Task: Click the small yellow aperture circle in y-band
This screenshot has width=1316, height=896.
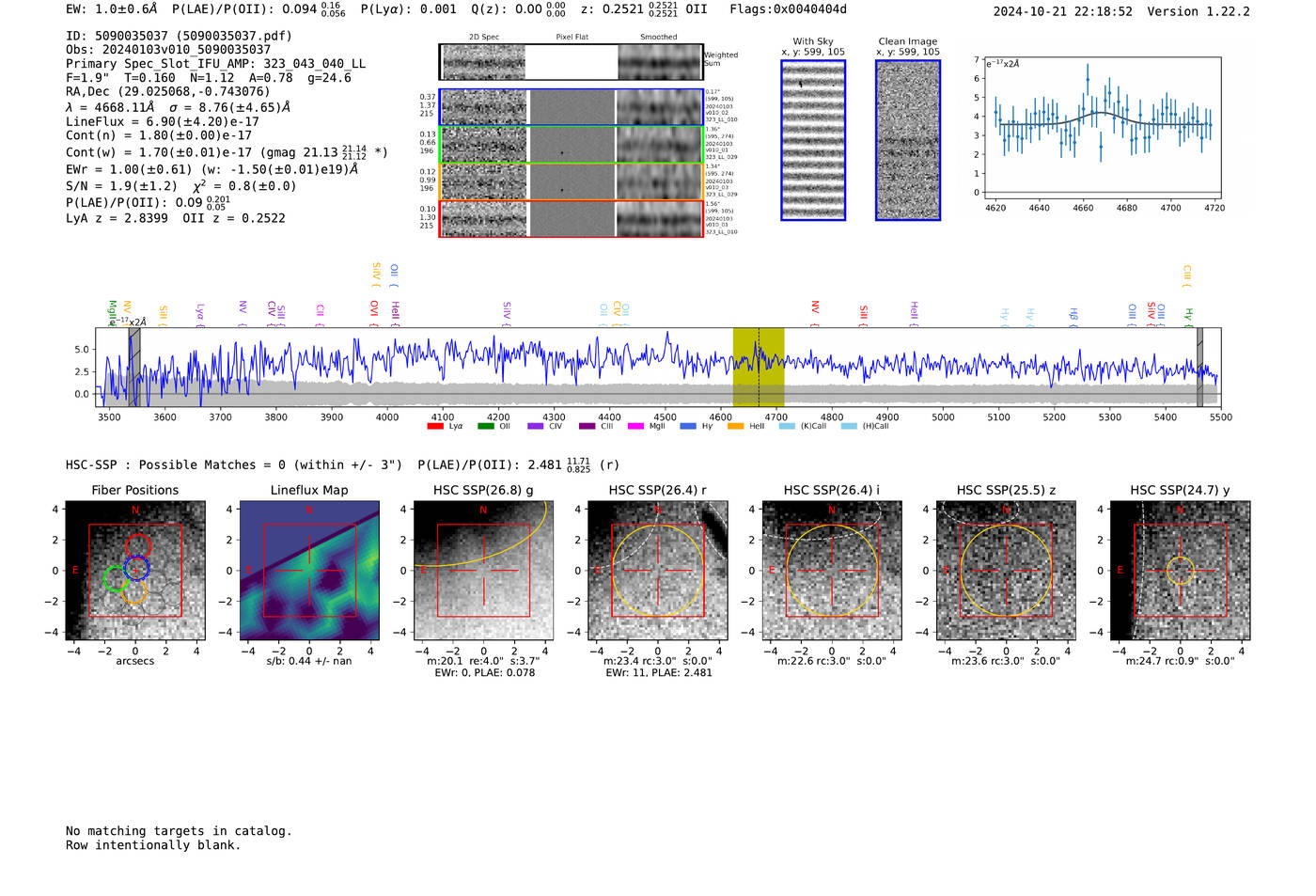Action: click(1181, 571)
